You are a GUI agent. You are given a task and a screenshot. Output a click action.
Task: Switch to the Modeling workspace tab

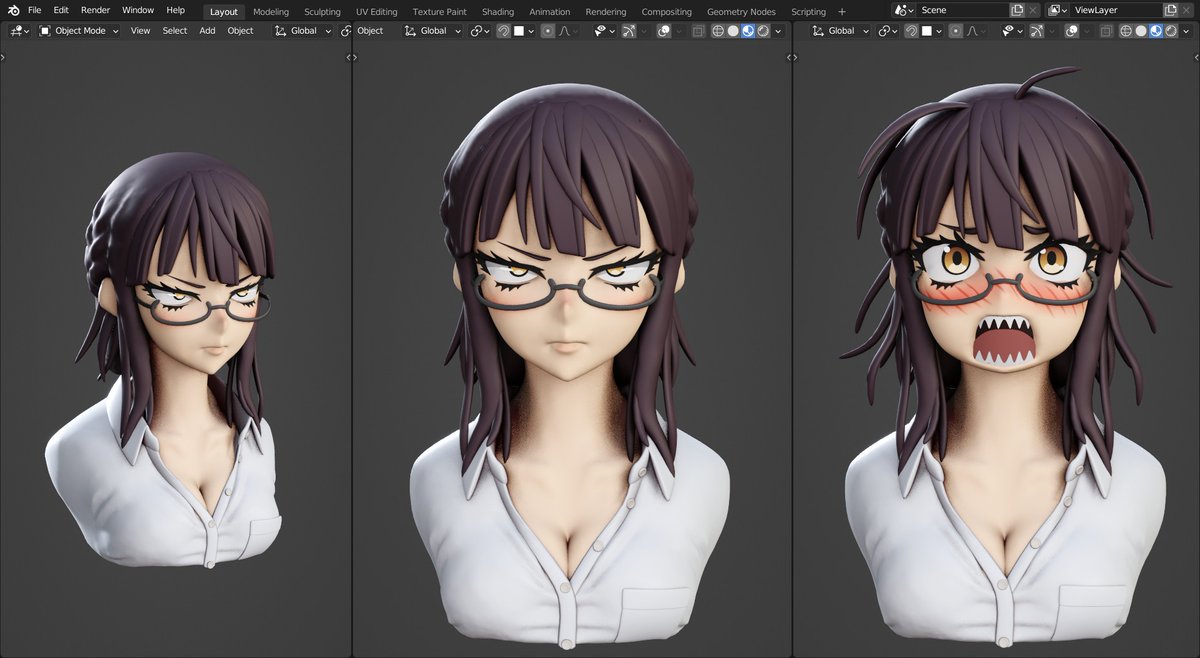coord(271,12)
